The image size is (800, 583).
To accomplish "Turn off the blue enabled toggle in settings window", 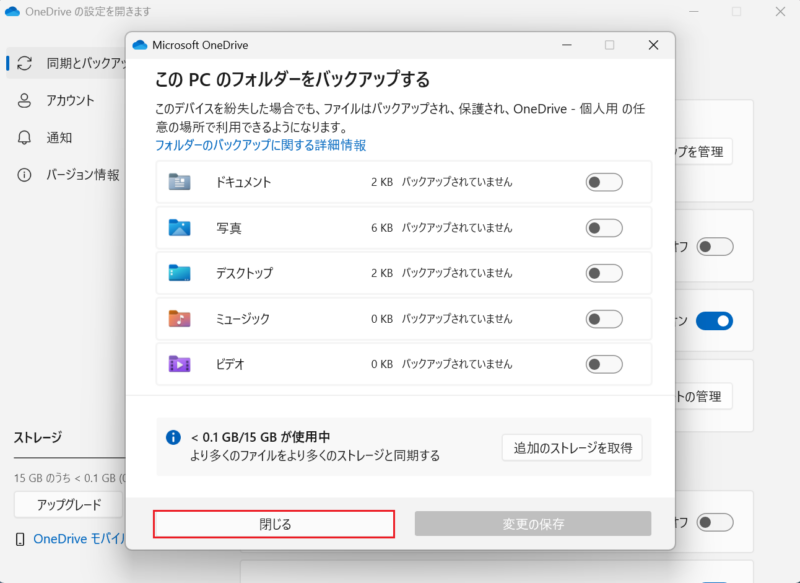I will (x=715, y=321).
